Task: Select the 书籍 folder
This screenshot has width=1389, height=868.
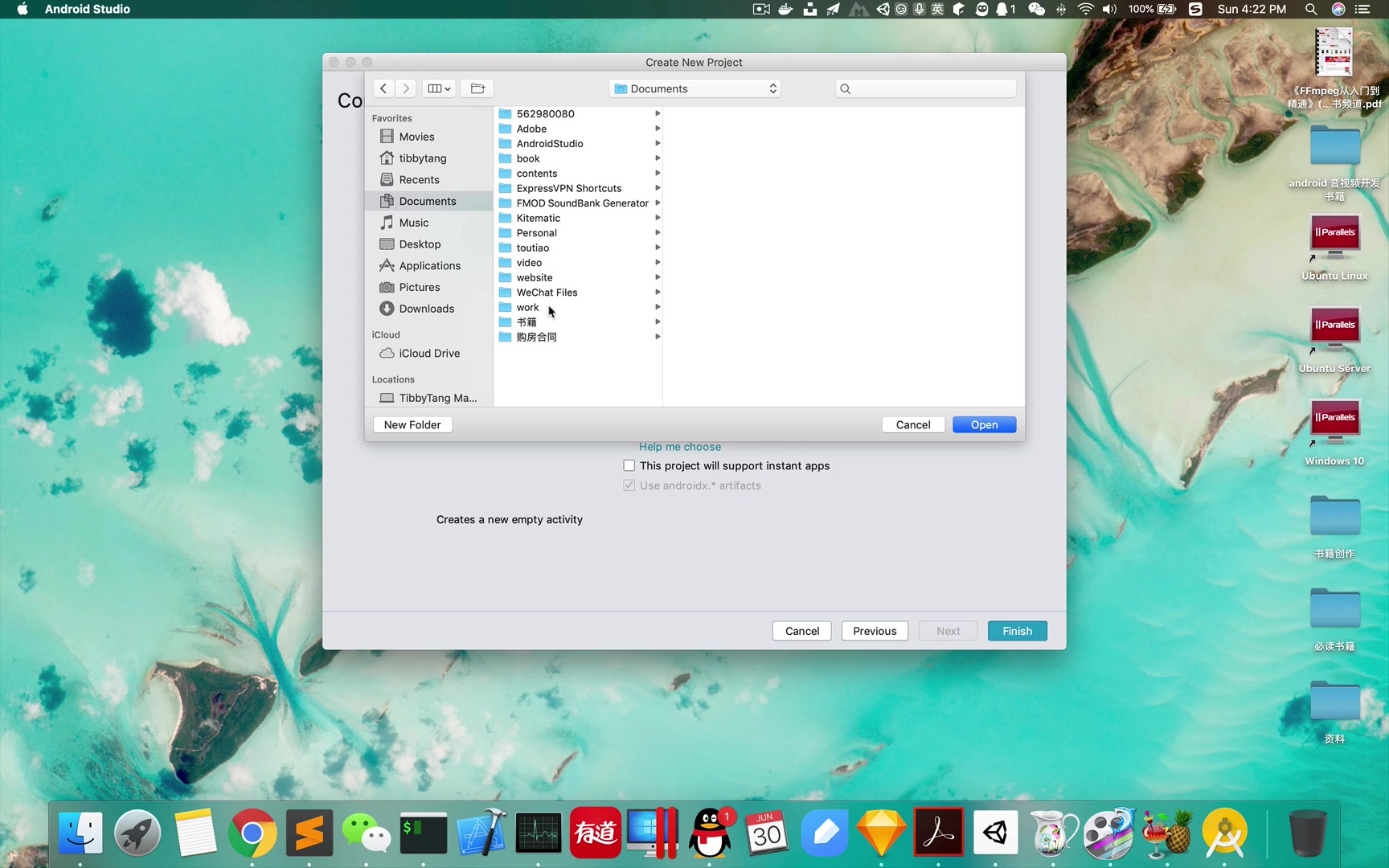Action: 579,321
